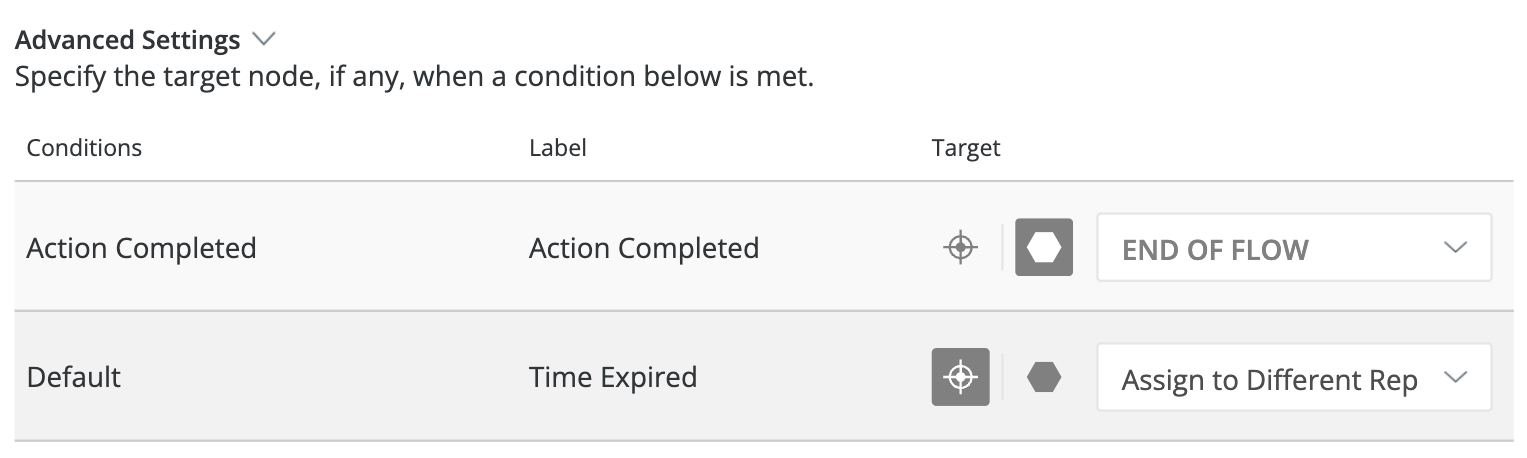
Task: Select the Default condition cell
Action: (74, 377)
